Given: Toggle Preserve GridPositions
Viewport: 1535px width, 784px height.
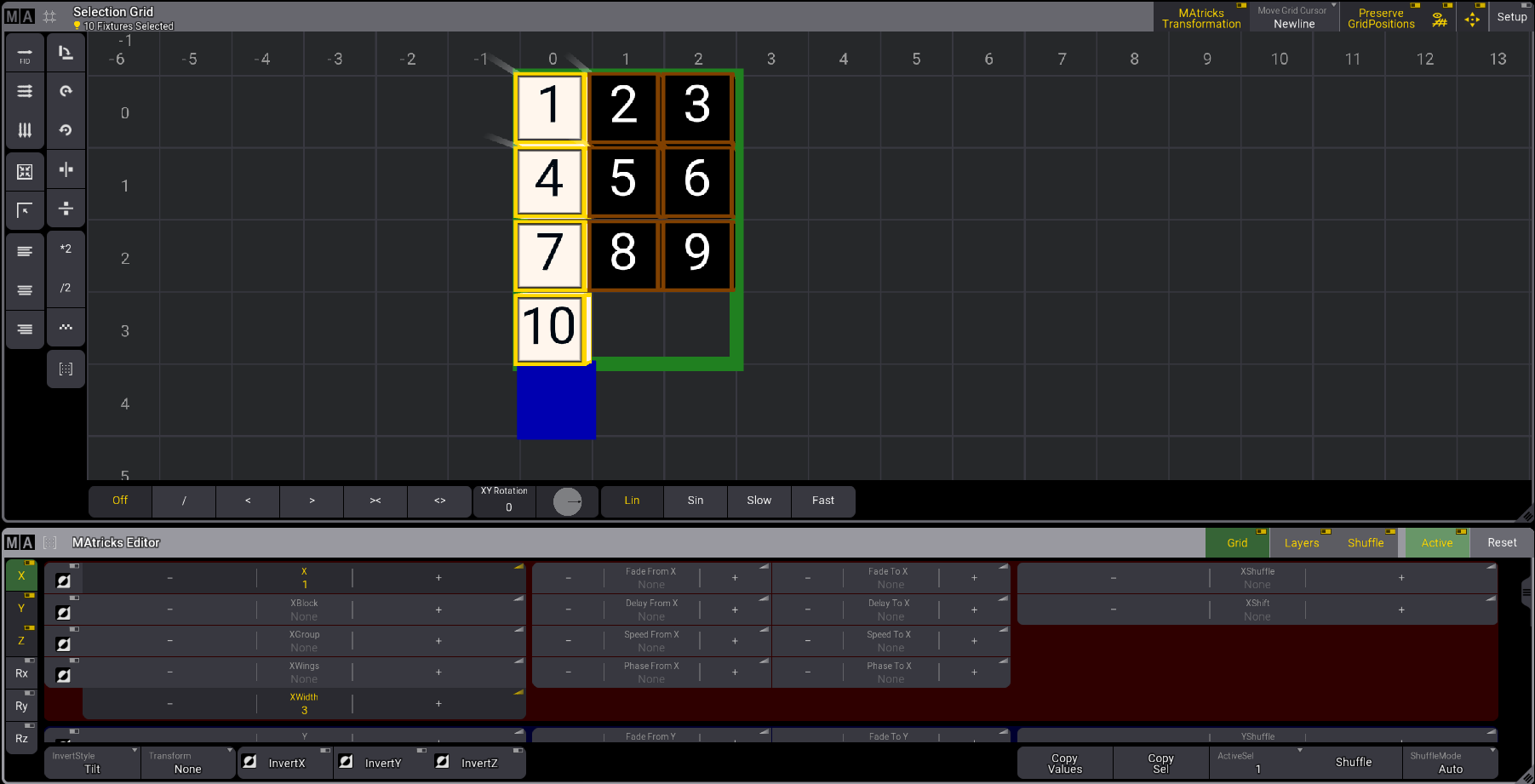Looking at the screenshot, I should tap(1380, 18).
